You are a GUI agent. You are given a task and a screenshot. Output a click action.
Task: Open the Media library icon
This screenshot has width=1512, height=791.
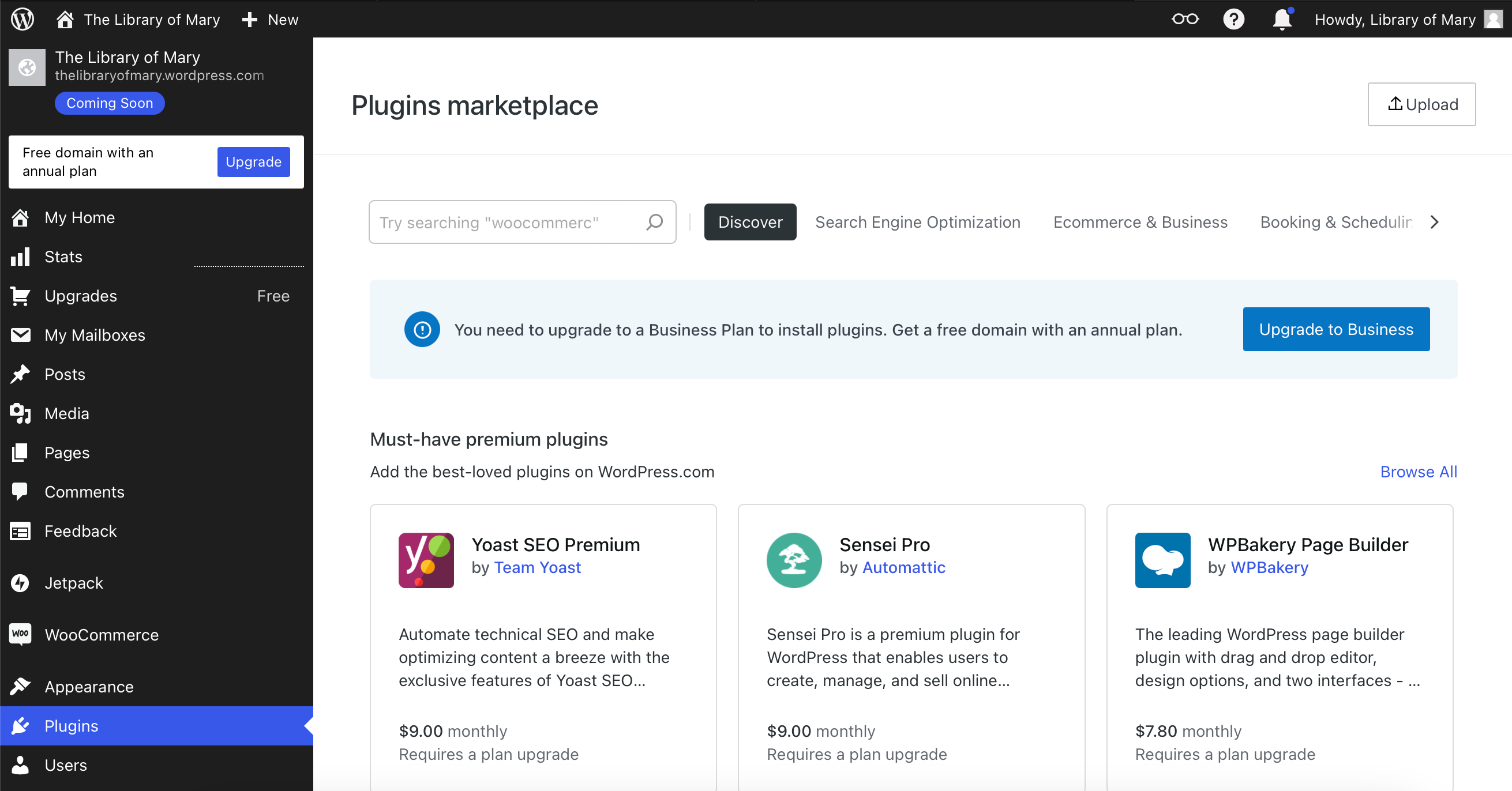pyautogui.click(x=20, y=413)
